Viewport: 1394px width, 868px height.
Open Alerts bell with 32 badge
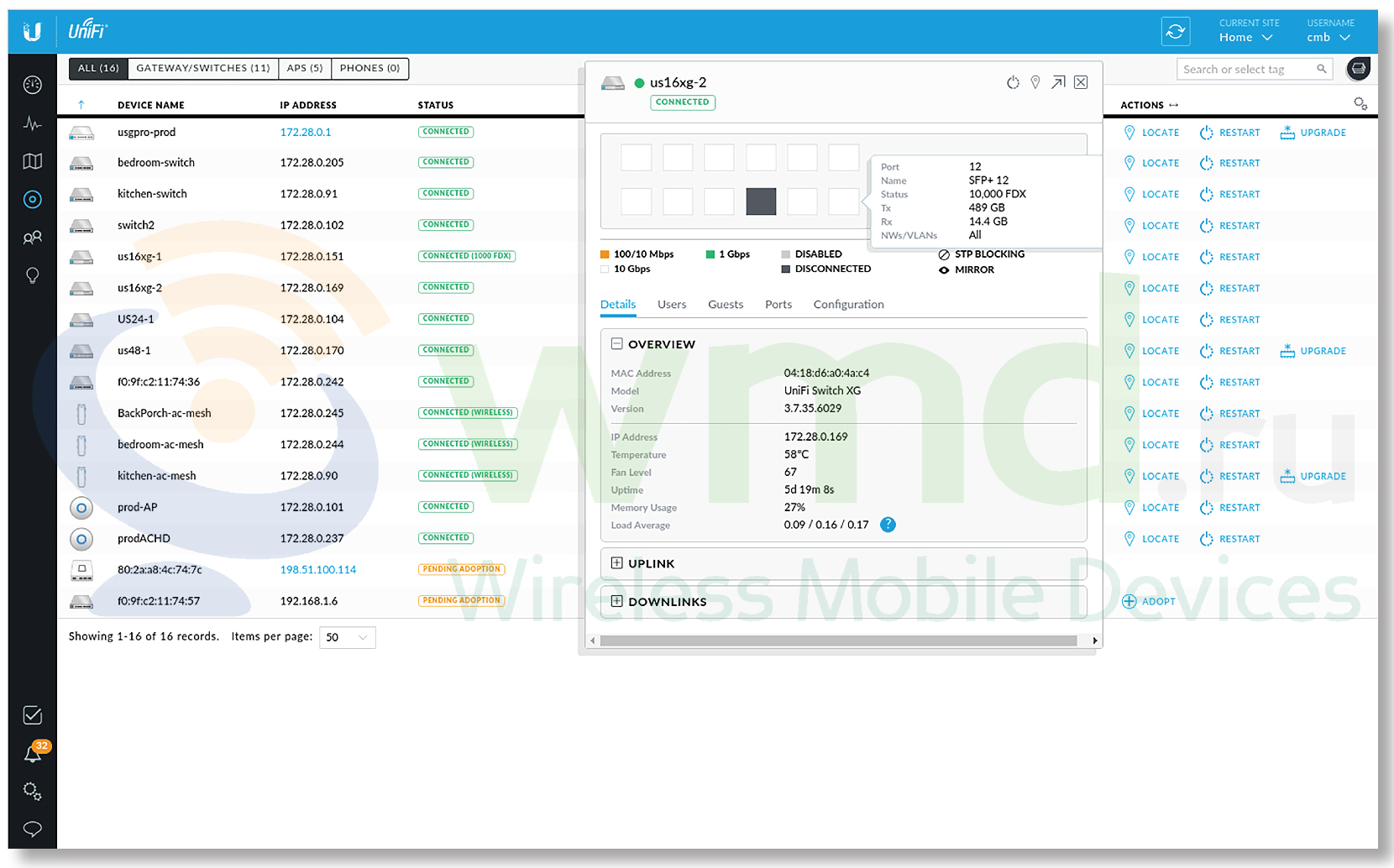[x=32, y=754]
